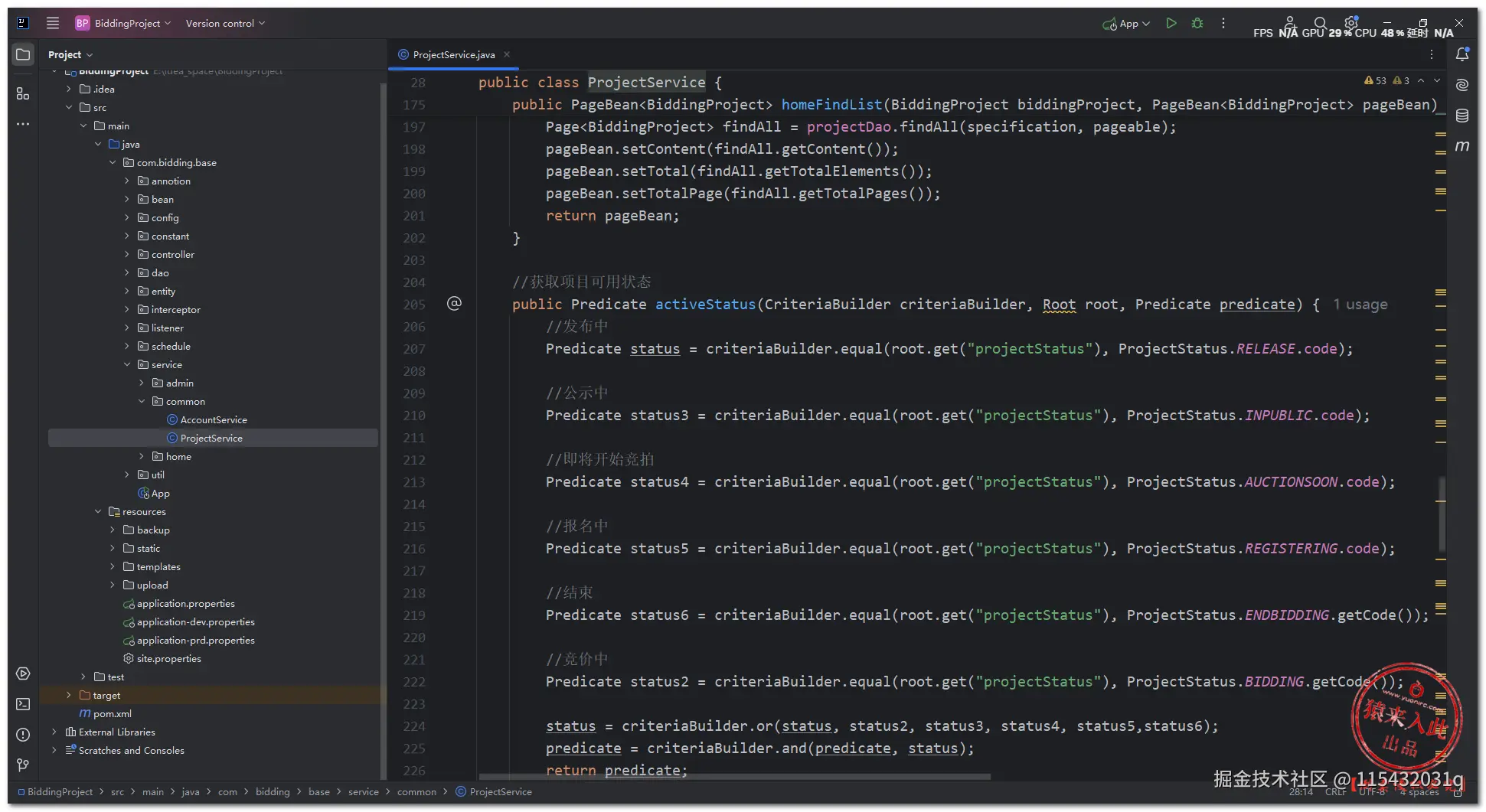Click the '1 usage' inlay hint
This screenshot has height=812, width=1486.
pos(1360,304)
